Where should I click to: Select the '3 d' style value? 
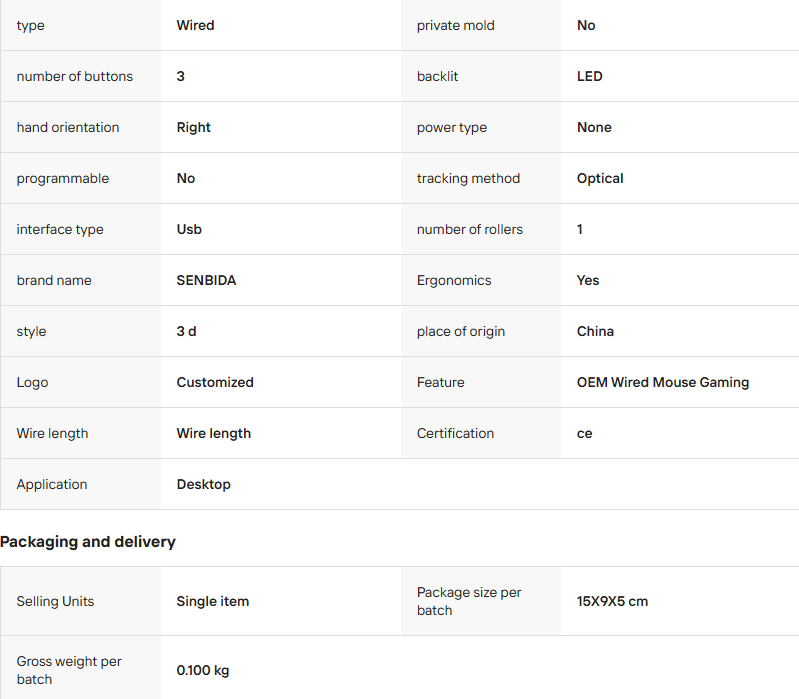(186, 332)
